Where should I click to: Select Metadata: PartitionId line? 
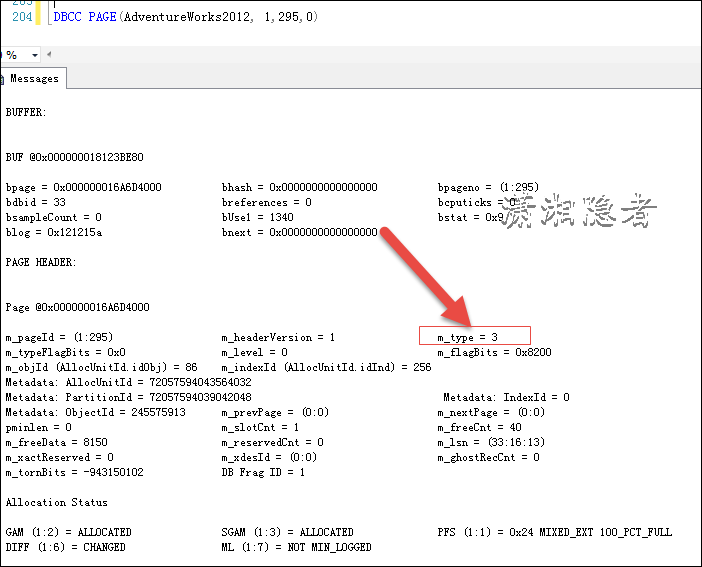128,397
